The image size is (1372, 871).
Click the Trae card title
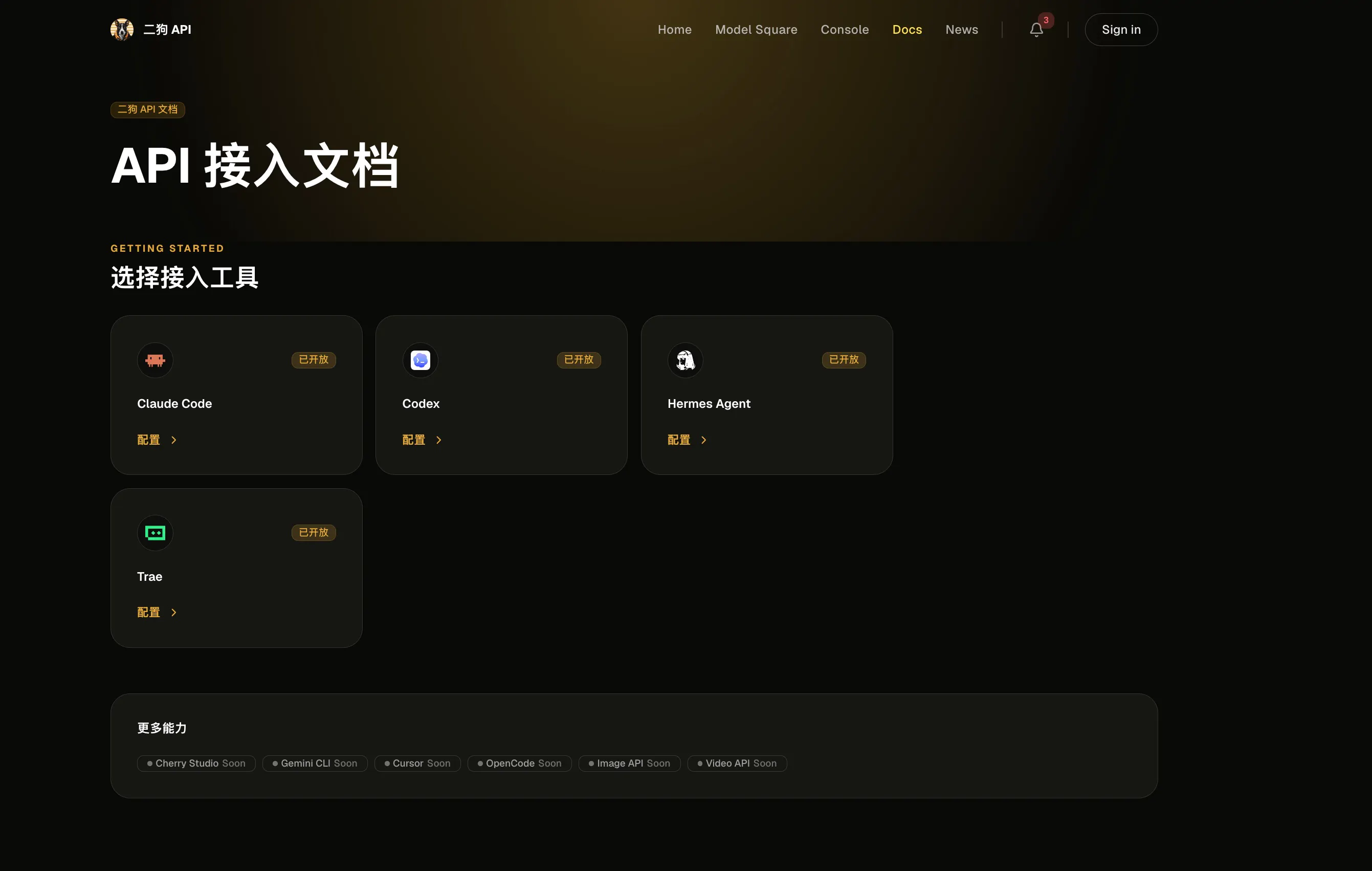tap(150, 577)
